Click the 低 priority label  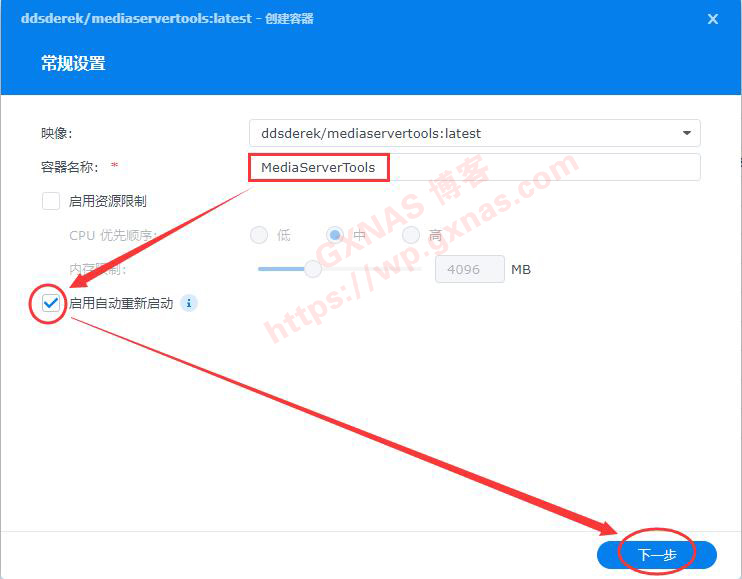(283, 235)
